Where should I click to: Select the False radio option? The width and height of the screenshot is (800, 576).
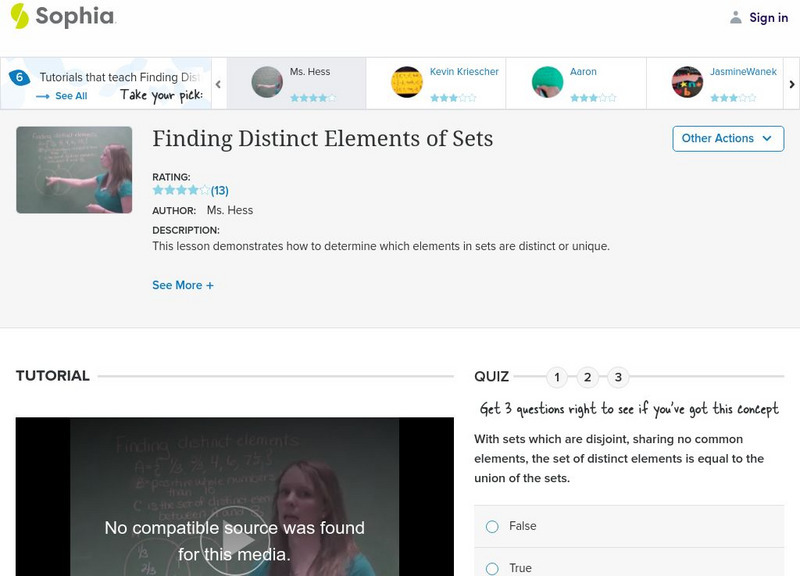click(492, 527)
